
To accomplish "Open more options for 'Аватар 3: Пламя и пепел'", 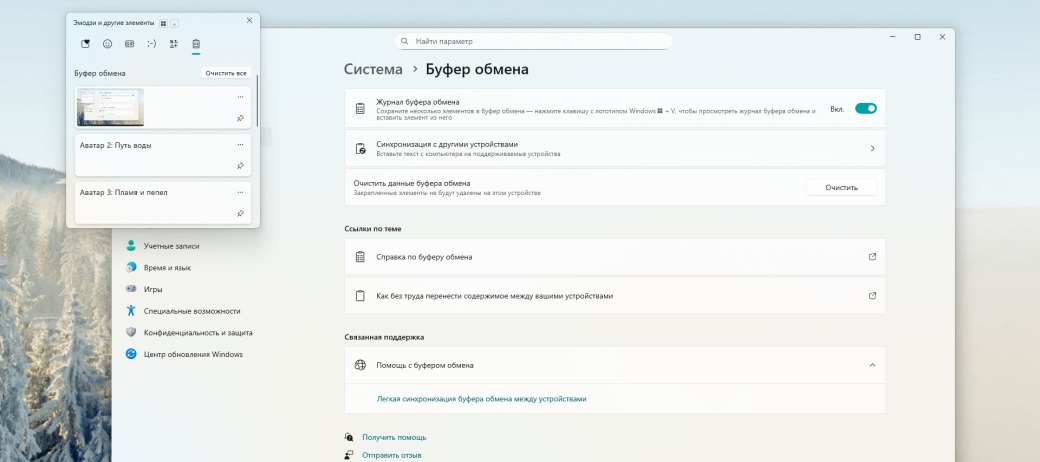I will 240,192.
